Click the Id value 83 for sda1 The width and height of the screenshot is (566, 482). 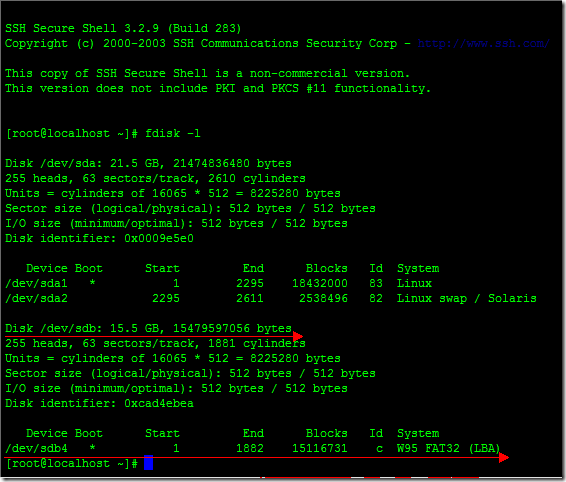(x=376, y=283)
